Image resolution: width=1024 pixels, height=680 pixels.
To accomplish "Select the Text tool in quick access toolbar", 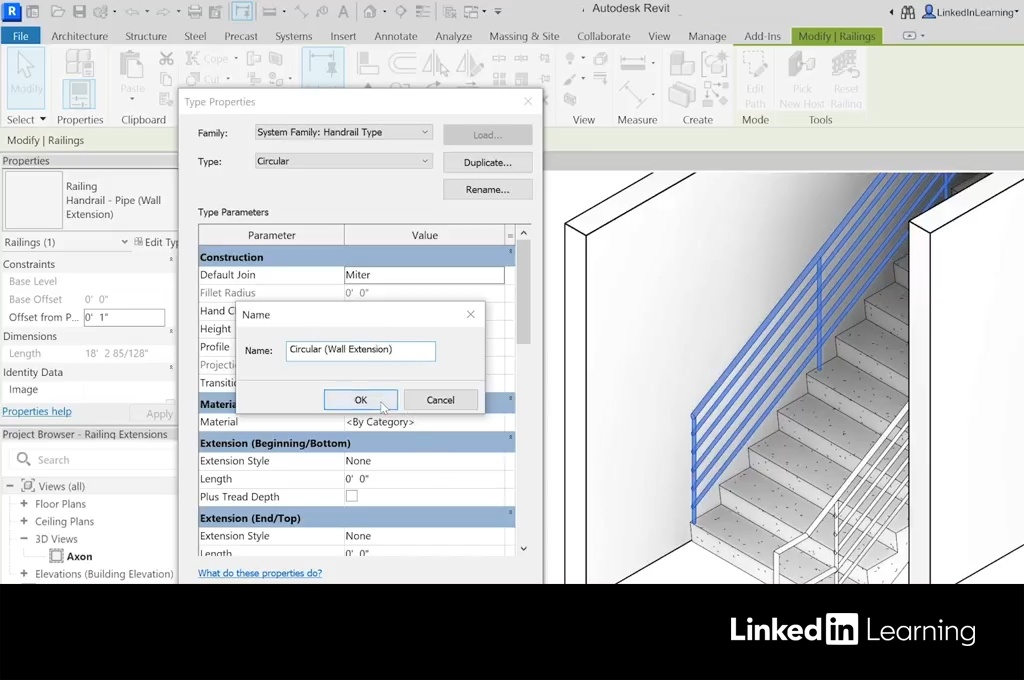I will coord(343,12).
